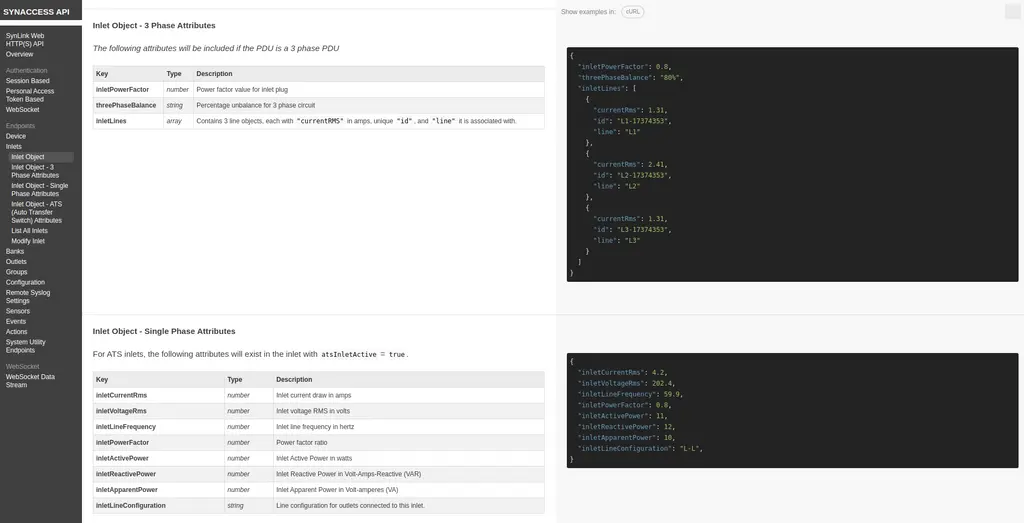Viewport: 1024px width, 523px height.
Task: Open System Utility Endpoints section
Action: (x=25, y=346)
